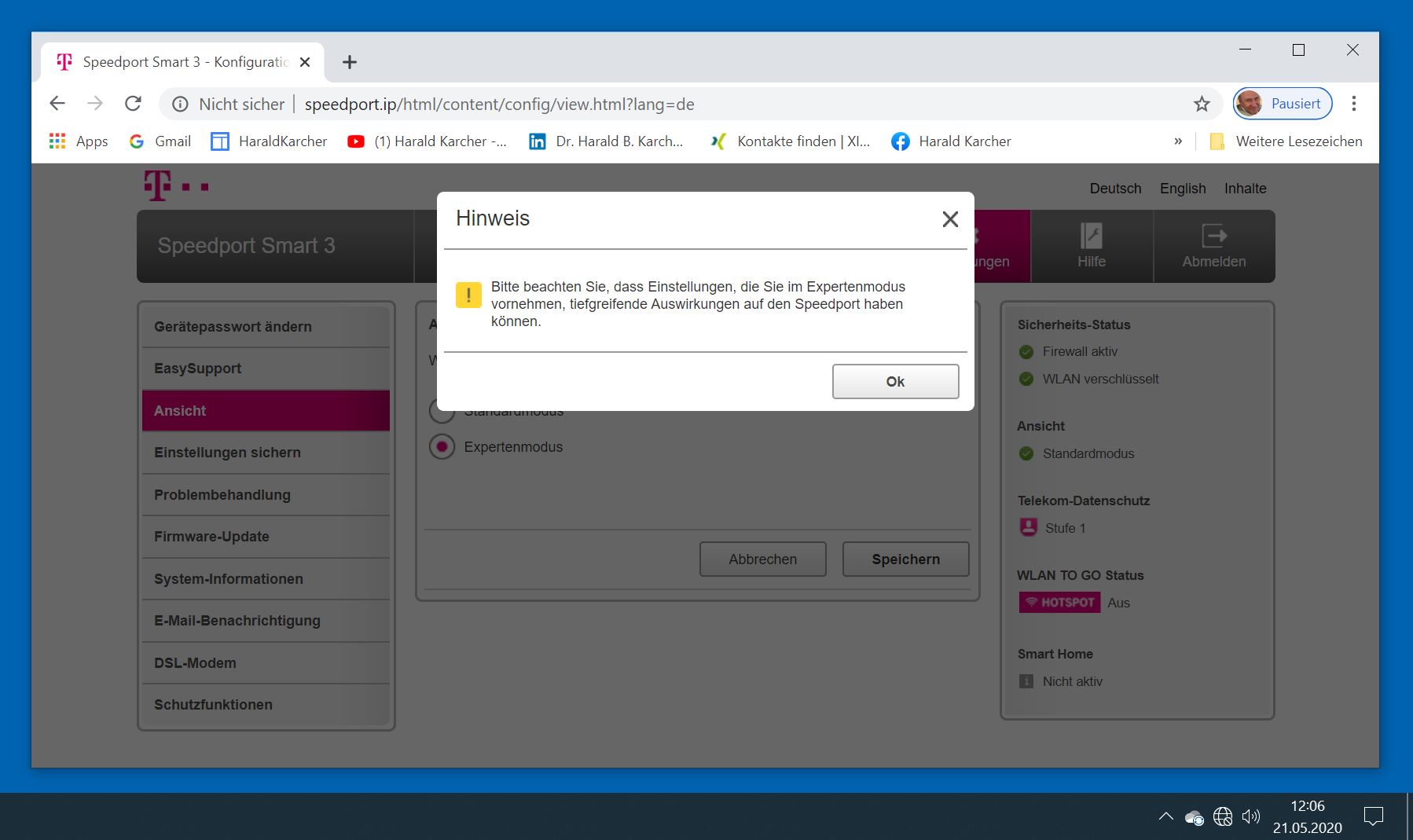This screenshot has height=840, width=1413.
Task: Open Chrome three-dot menu
Action: pos(1353,104)
